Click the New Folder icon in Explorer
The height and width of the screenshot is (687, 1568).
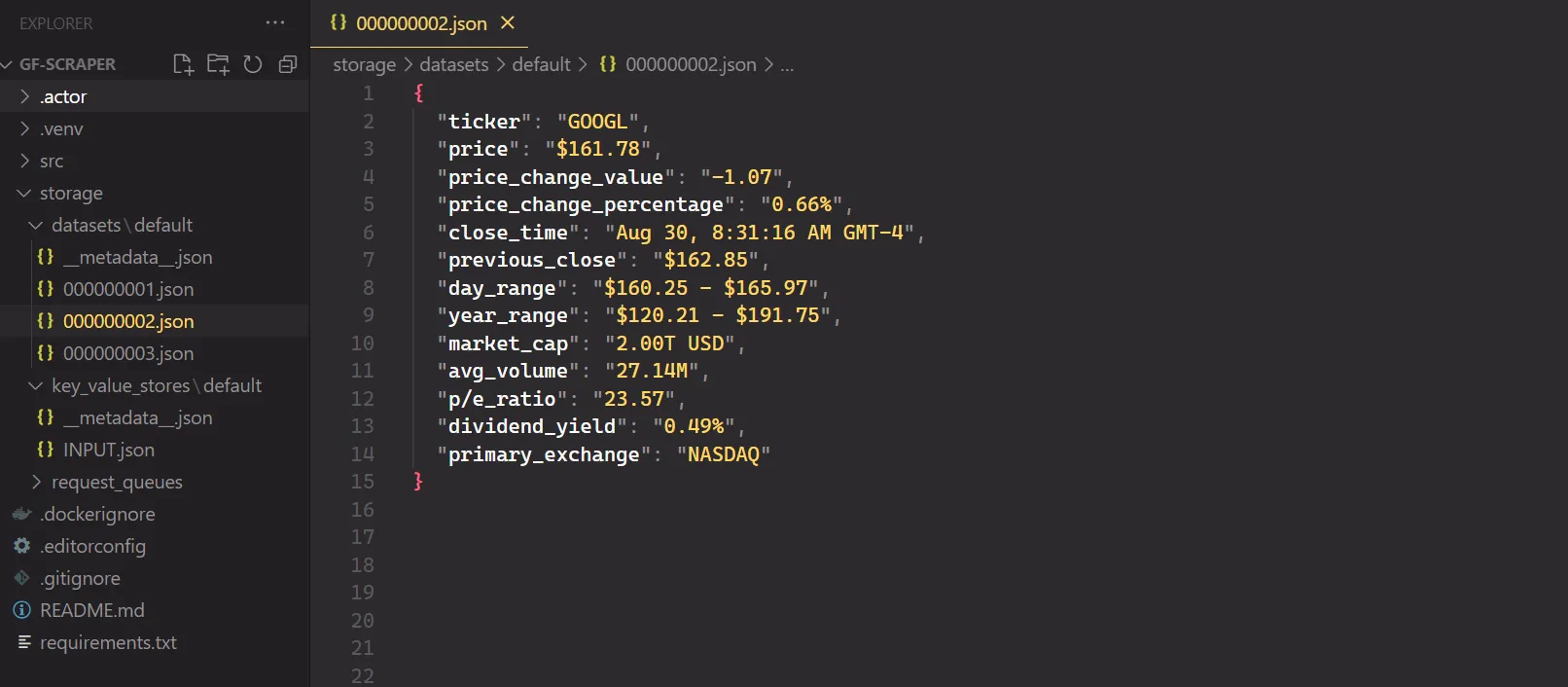coord(218,64)
